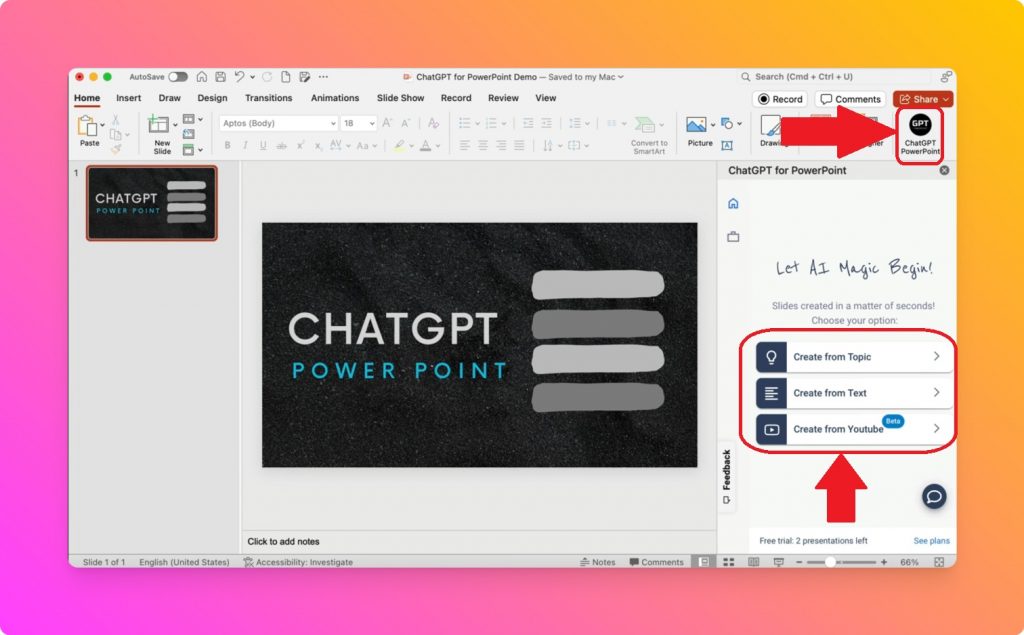Open the chat bubble in the ChatGPT panel

(x=933, y=495)
